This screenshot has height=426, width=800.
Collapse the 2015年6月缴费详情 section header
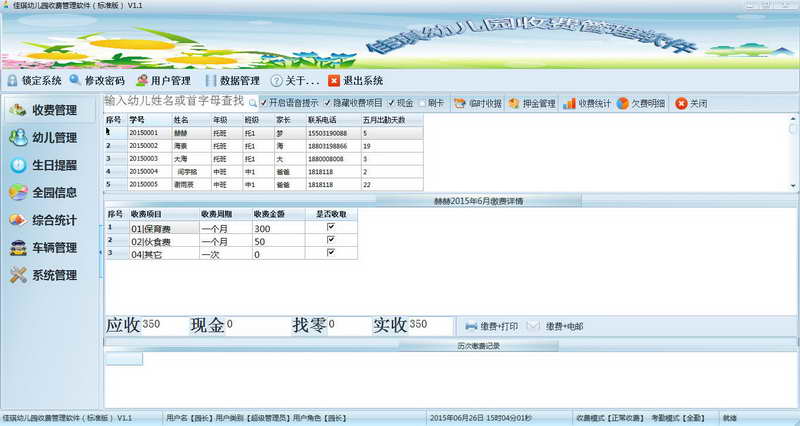[450, 200]
